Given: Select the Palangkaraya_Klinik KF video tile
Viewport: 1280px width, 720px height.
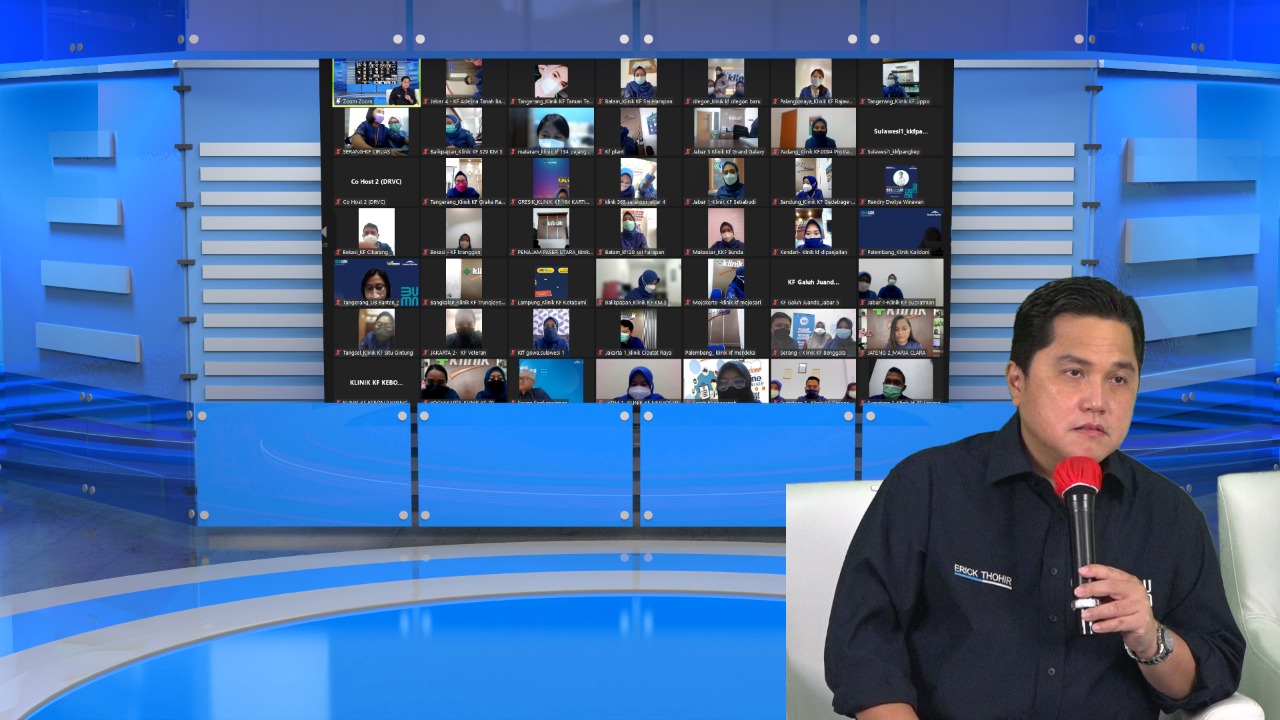Looking at the screenshot, I should tap(814, 82).
